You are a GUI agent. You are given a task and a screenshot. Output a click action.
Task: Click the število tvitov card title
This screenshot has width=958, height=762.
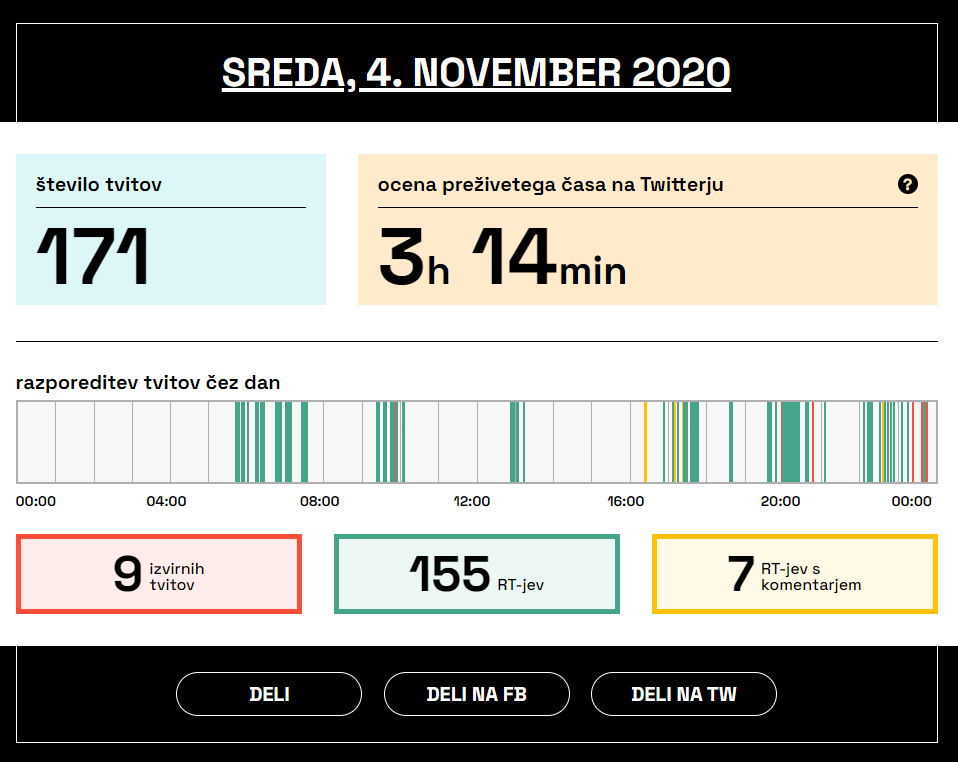pos(99,184)
